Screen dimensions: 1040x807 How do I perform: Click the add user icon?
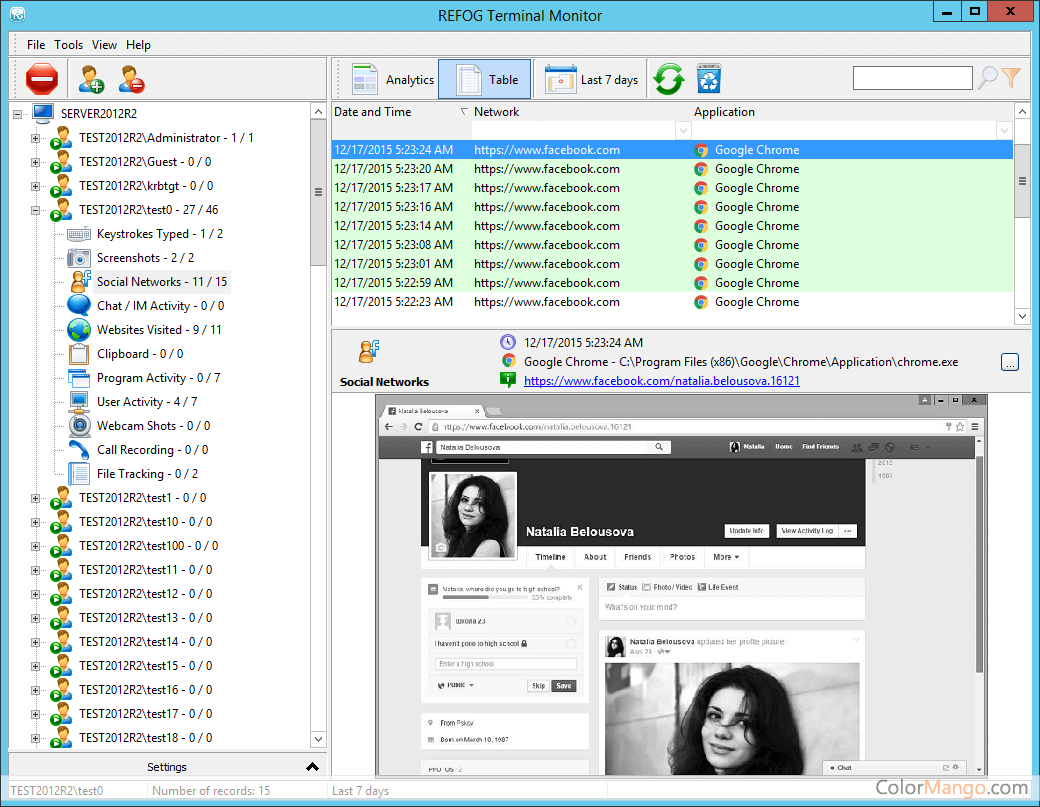pyautogui.click(x=91, y=79)
